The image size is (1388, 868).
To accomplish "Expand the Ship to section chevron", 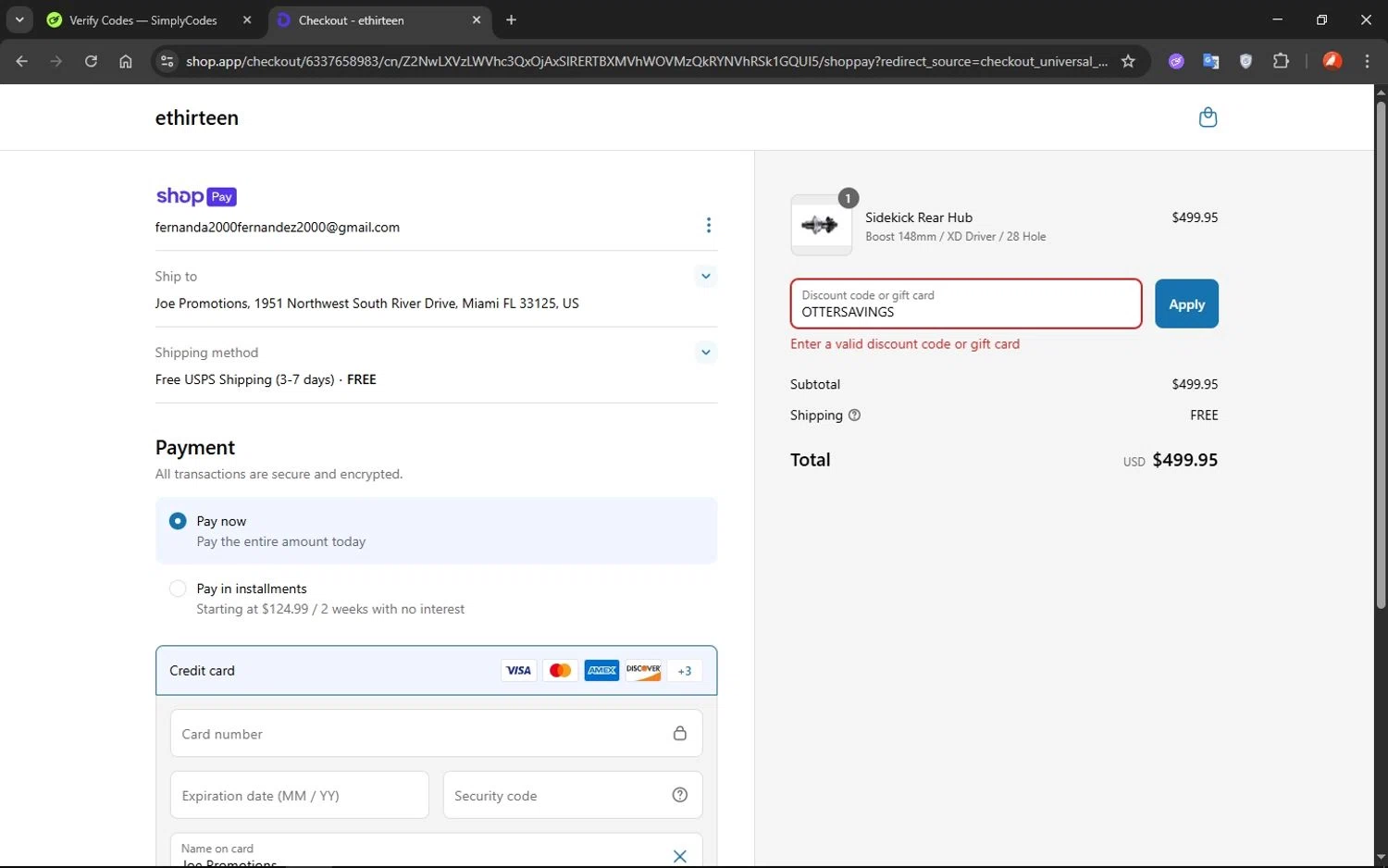I will [705, 276].
